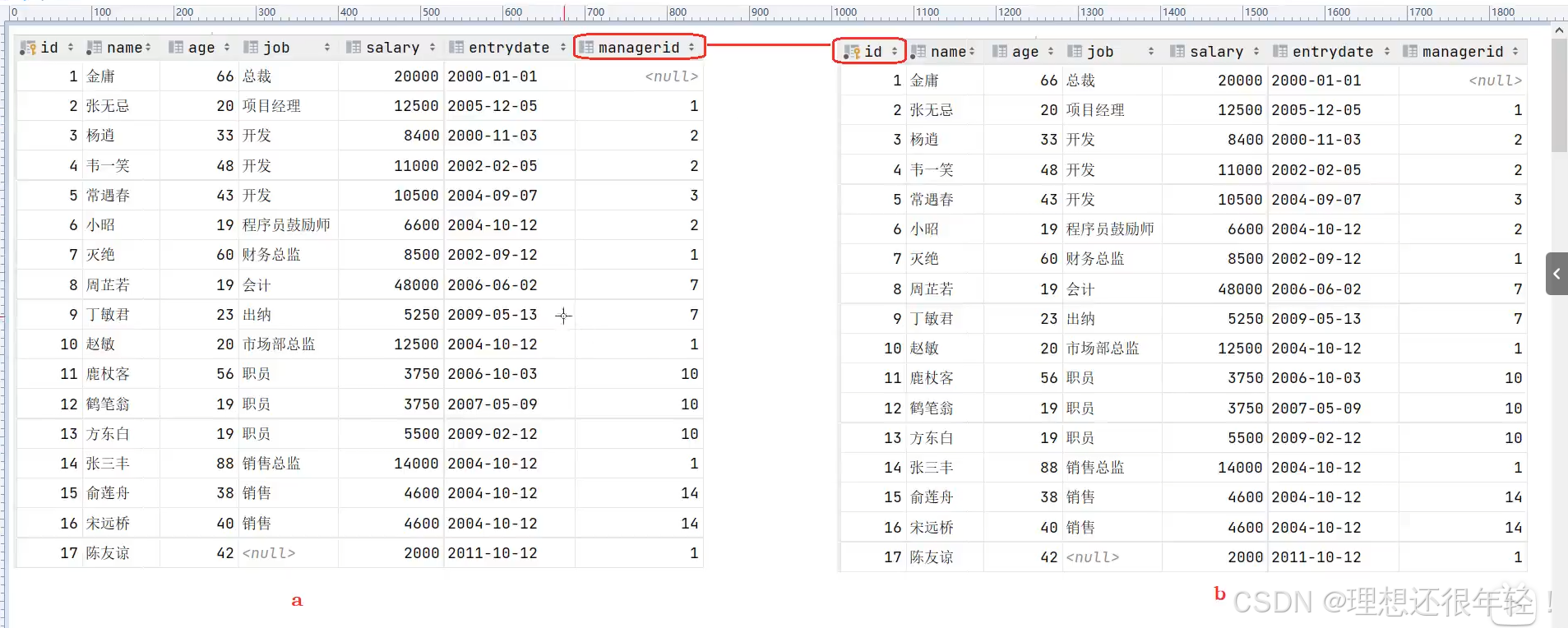Select salary 20000 in the right table
Viewport: 1568px width, 628px height.
coord(1240,81)
